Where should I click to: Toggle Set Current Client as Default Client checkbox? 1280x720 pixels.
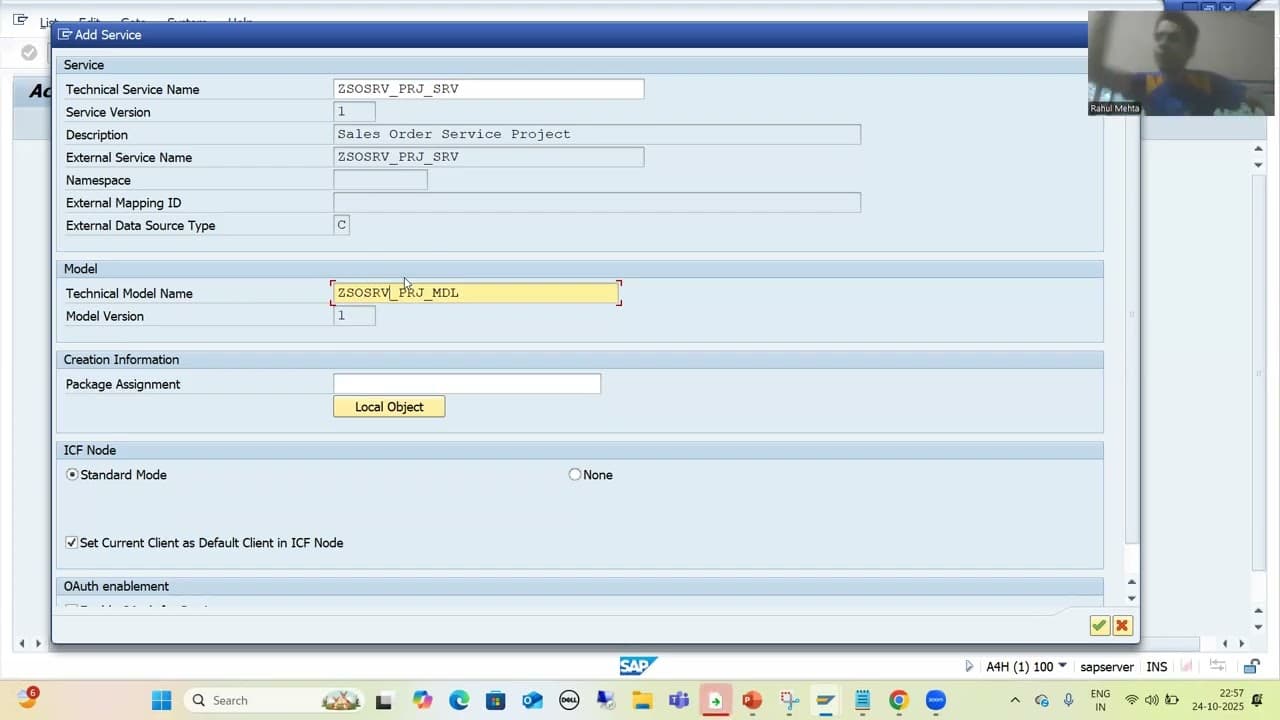71,543
